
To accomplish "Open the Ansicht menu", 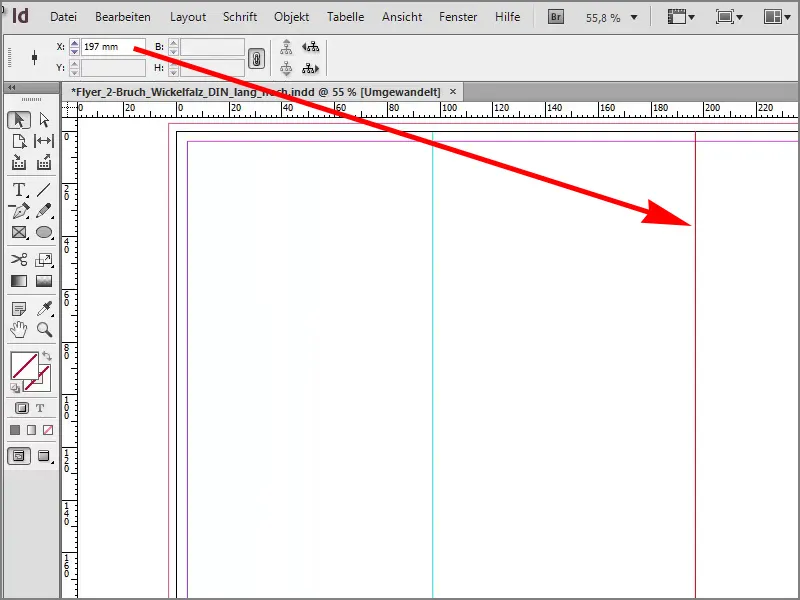I will click(x=402, y=17).
